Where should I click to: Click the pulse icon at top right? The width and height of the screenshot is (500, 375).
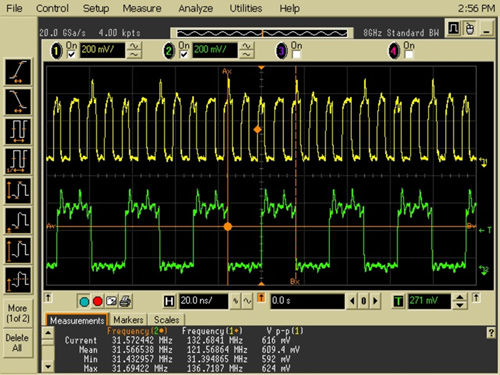point(453,28)
